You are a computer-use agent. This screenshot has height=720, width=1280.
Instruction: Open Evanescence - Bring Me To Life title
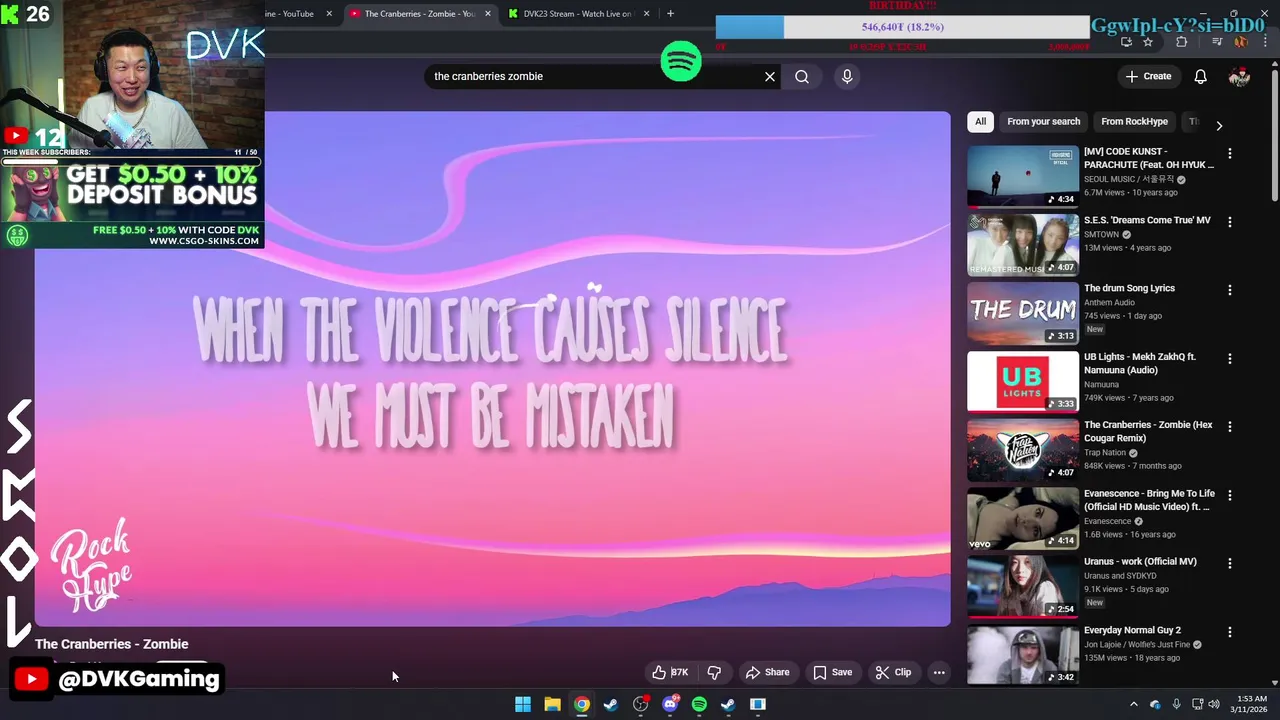1149,500
